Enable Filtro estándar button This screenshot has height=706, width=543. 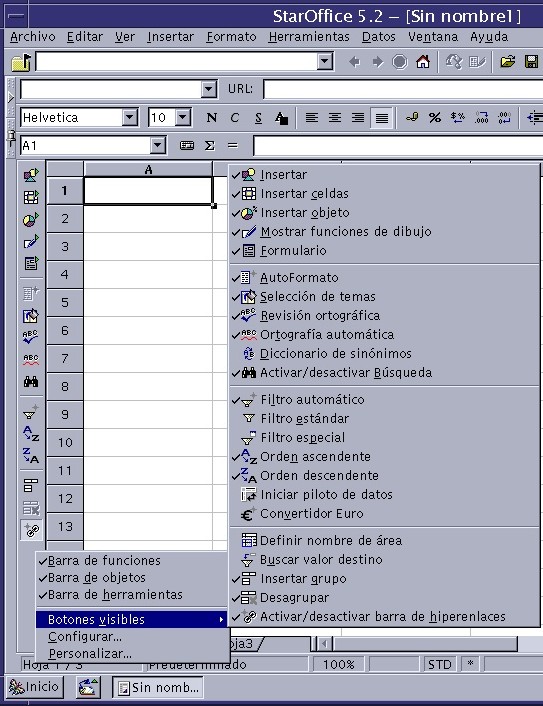(384, 418)
